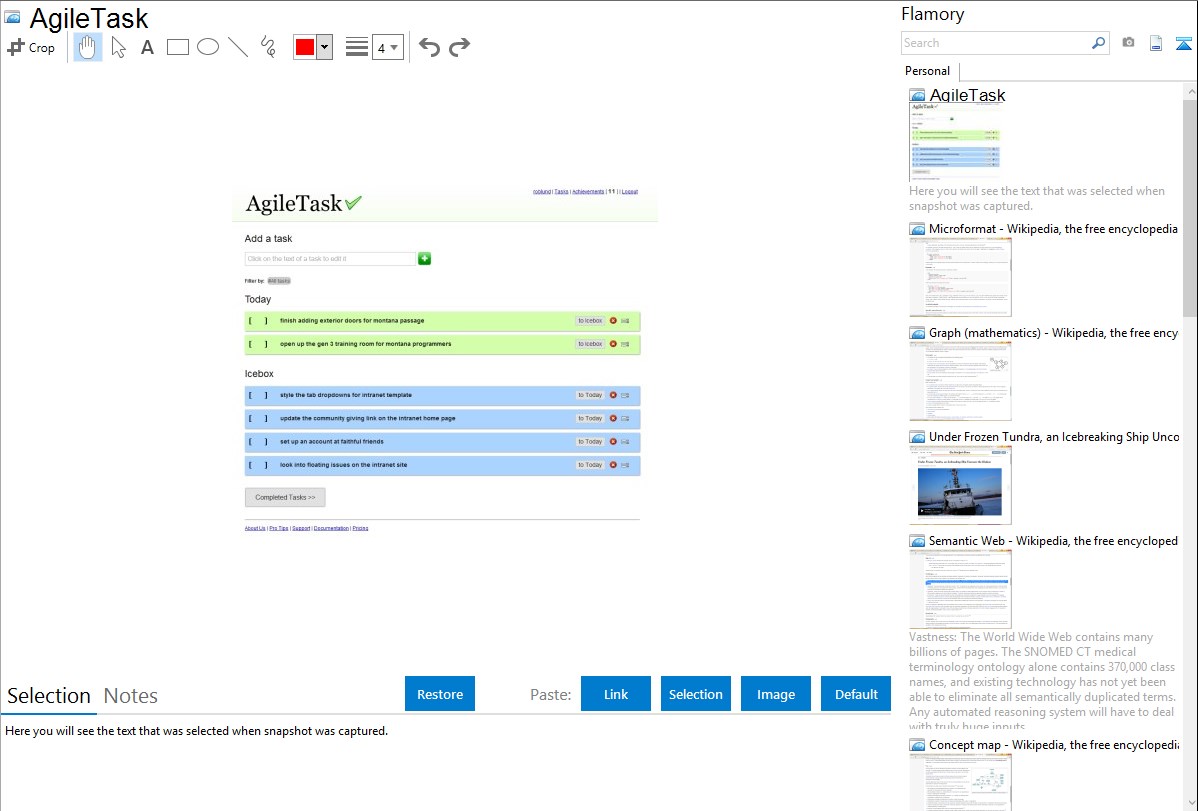The height and width of the screenshot is (811, 1198).
Task: Click the Flamory search field
Action: pos(995,43)
